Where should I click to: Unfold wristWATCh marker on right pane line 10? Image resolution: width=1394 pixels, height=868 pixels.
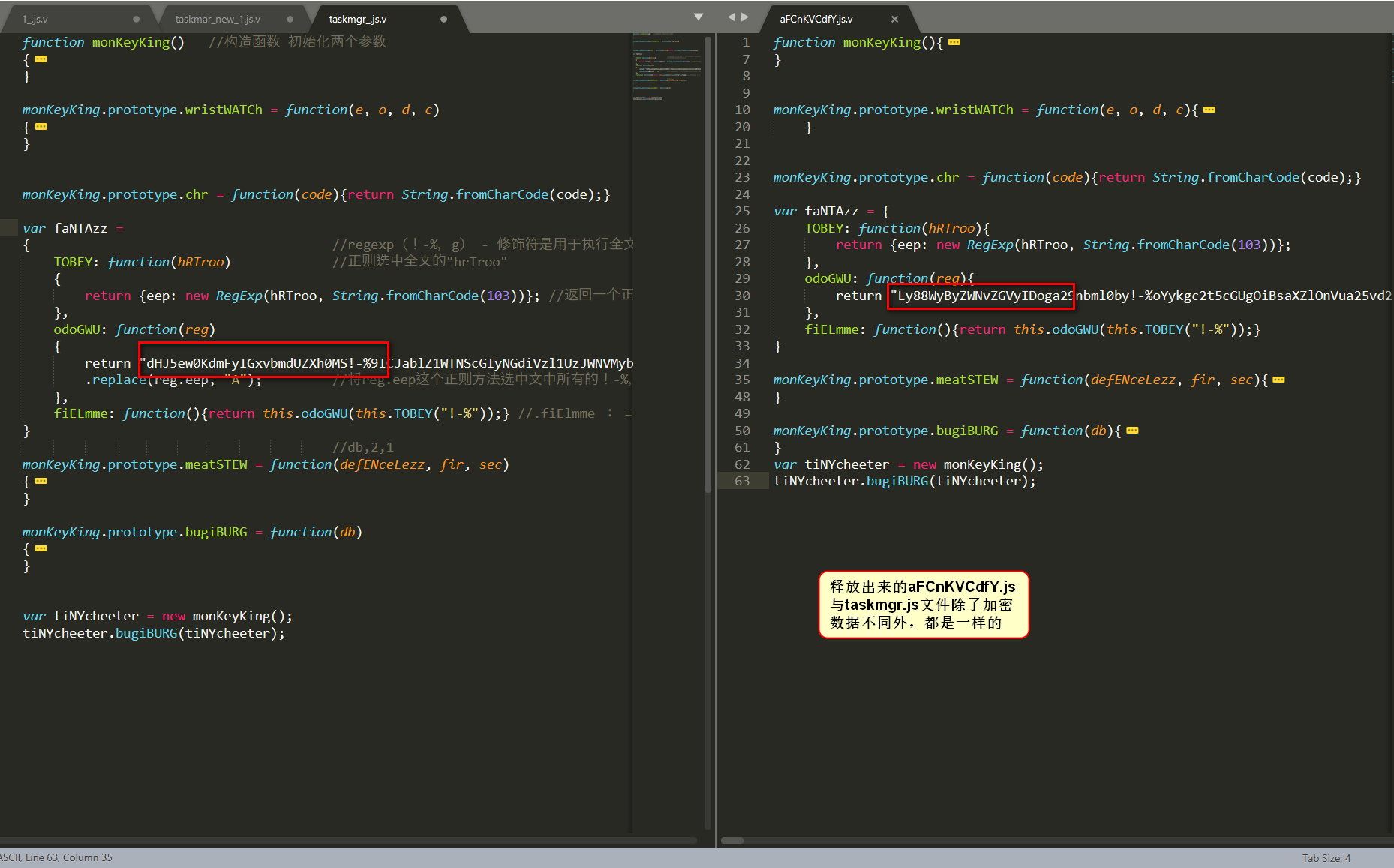point(1209,110)
